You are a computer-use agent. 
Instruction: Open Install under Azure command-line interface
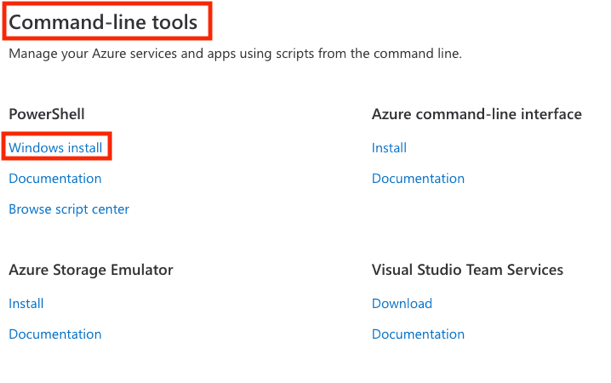pyautogui.click(x=389, y=148)
